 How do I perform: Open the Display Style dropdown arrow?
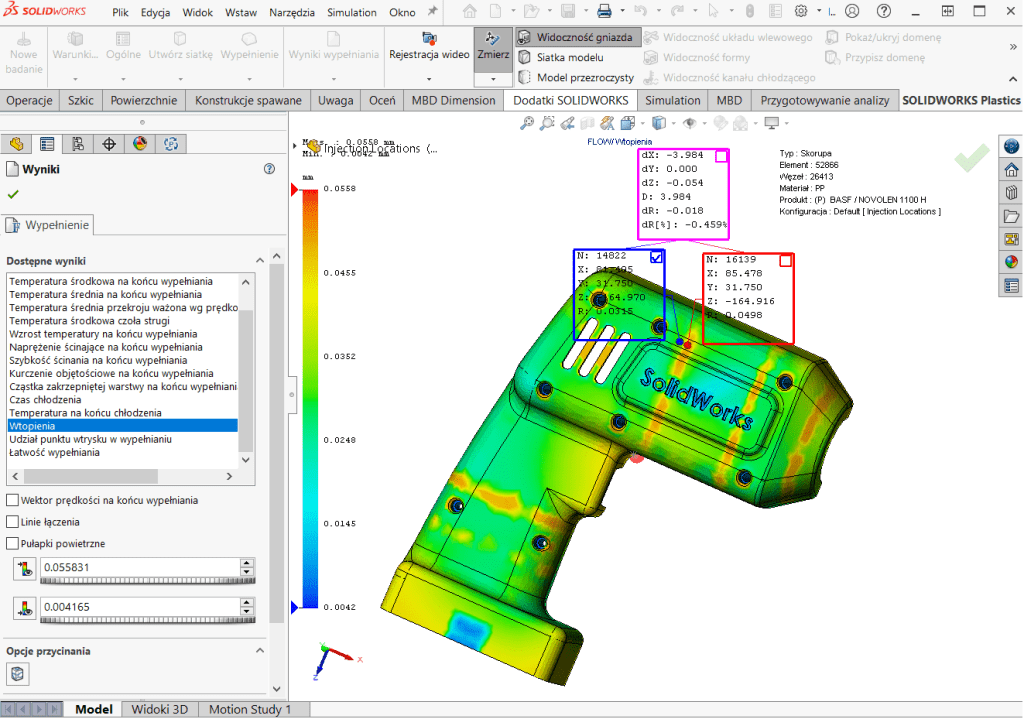(x=673, y=123)
